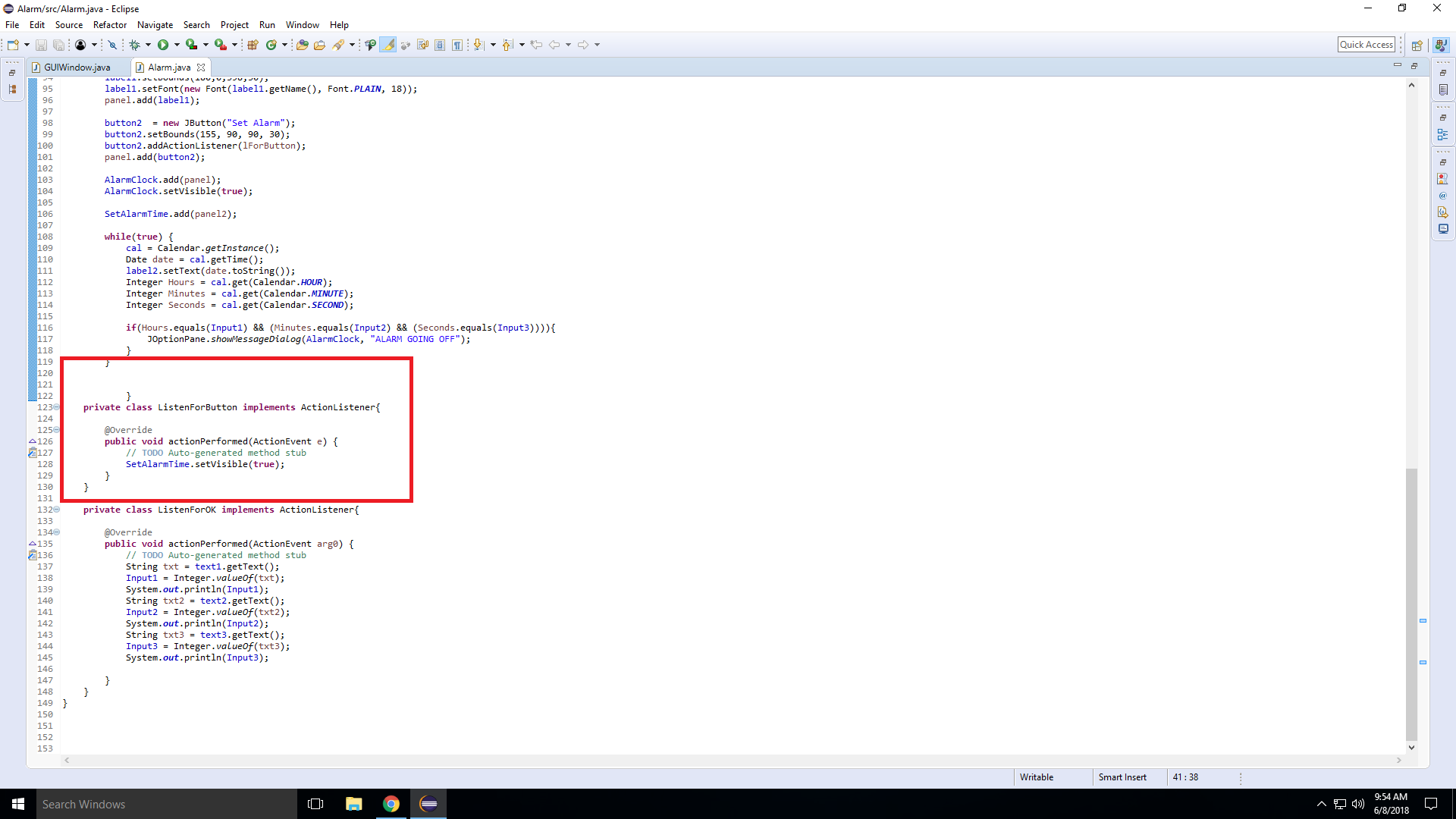This screenshot has width=1456, height=819.
Task: Run the program with green Run button
Action: click(x=163, y=45)
